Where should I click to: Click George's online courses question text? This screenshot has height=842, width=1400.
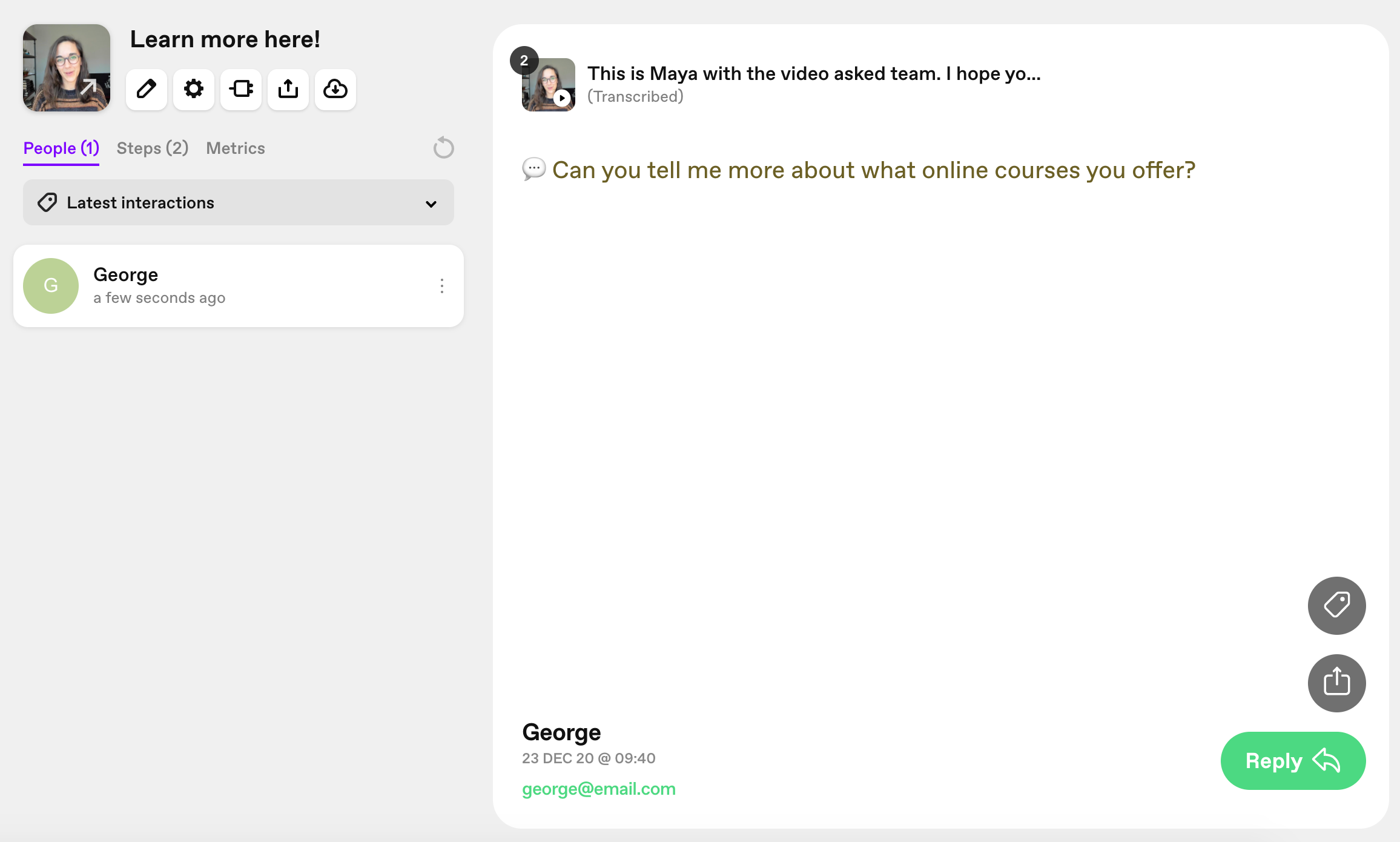[874, 170]
